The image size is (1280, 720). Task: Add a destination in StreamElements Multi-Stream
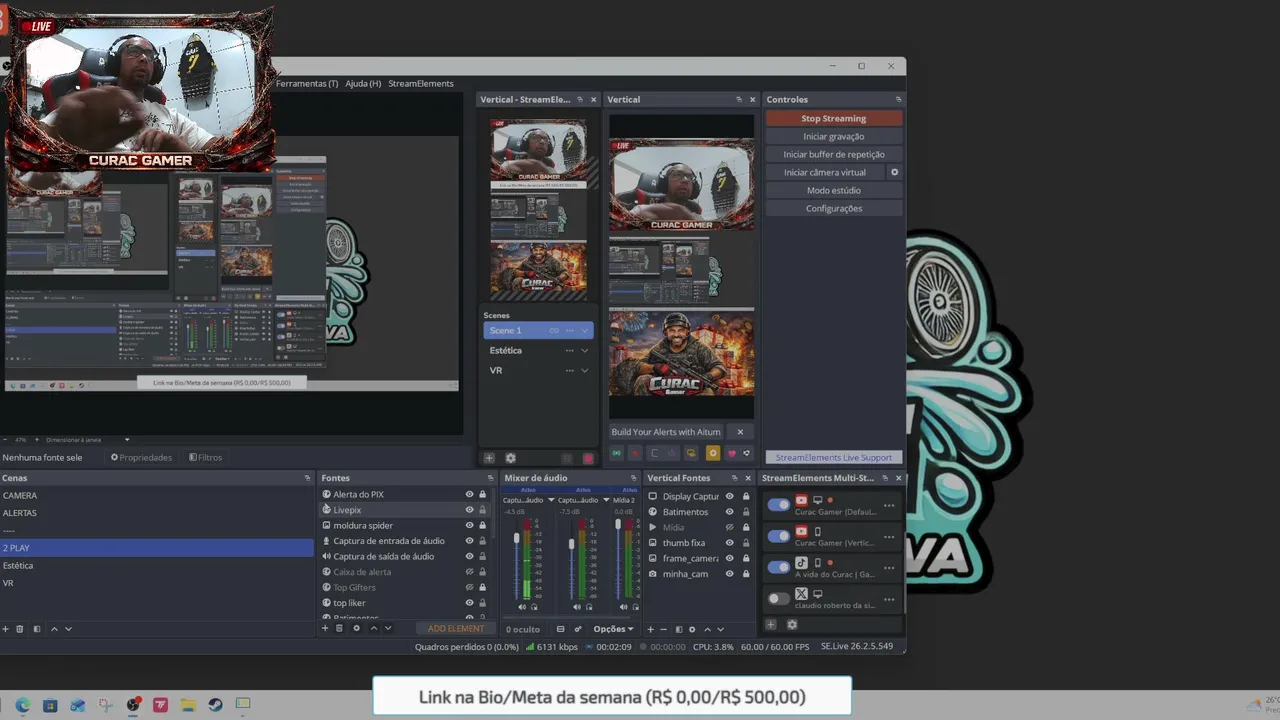(x=770, y=625)
